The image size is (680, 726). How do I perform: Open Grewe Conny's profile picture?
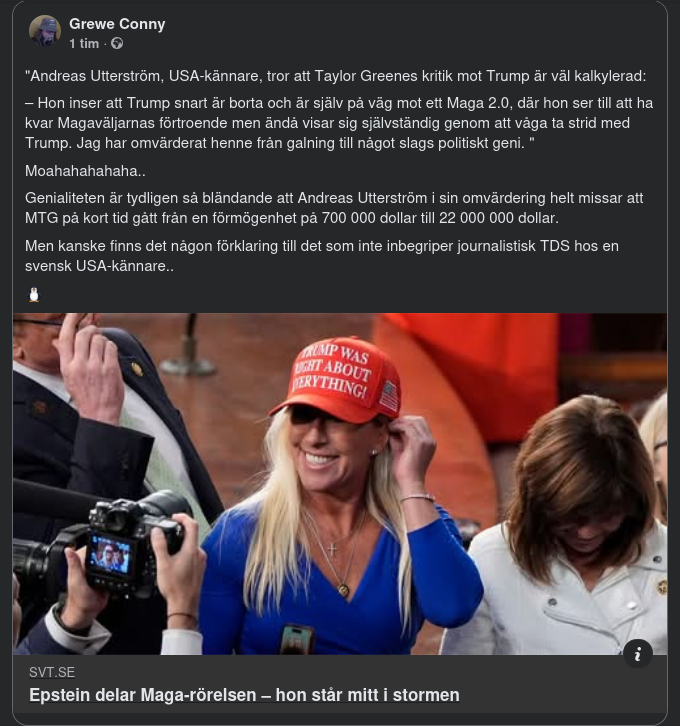point(45,31)
